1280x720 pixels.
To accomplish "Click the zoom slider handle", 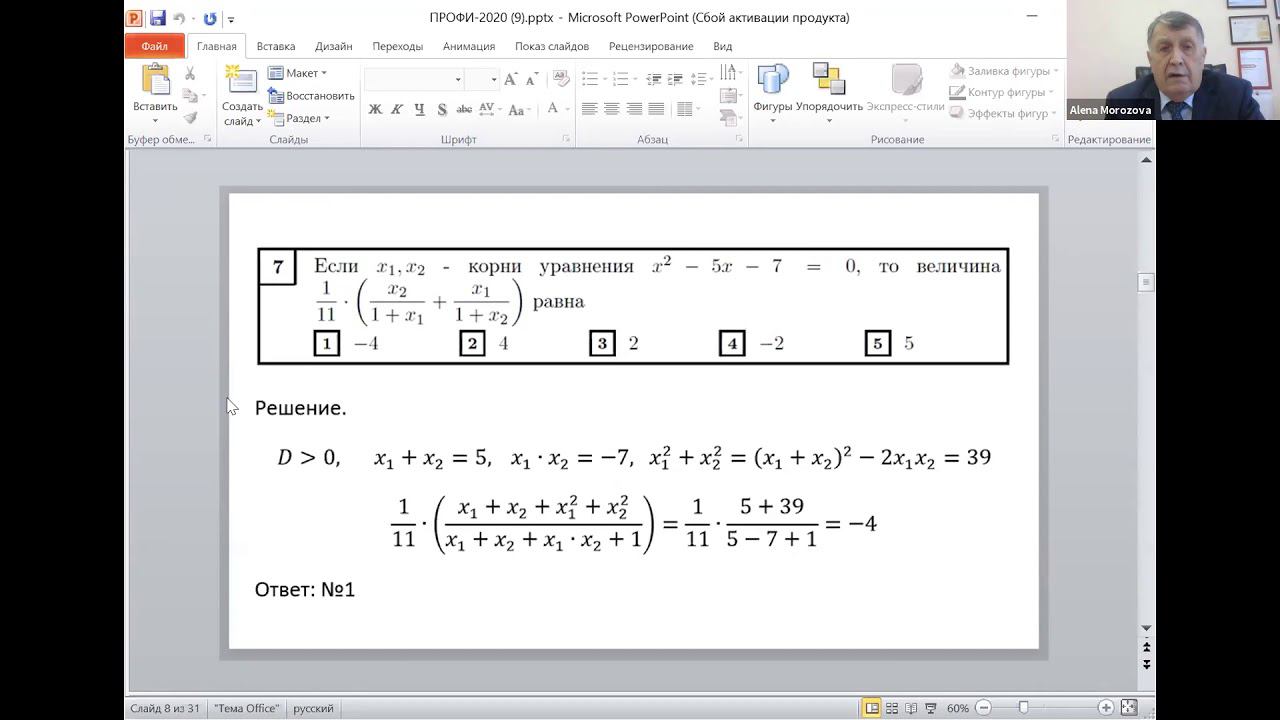I will (x=1023, y=708).
